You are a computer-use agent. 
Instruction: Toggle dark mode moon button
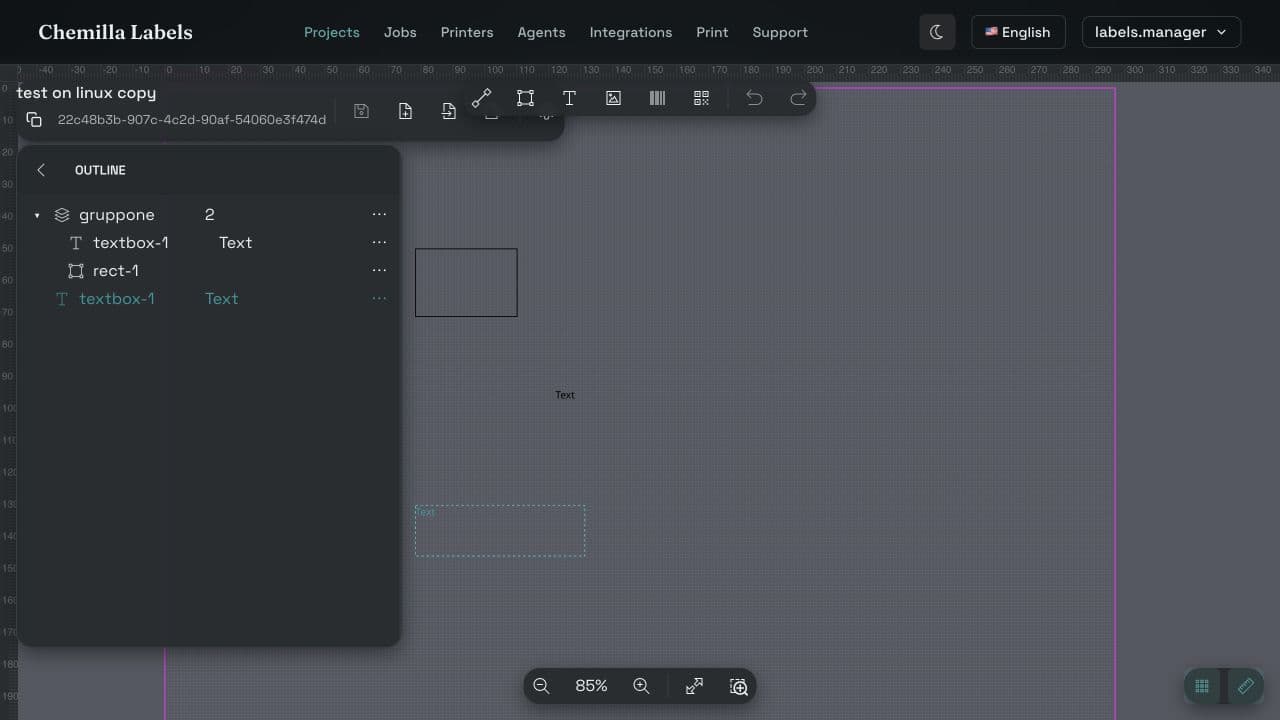pos(937,32)
